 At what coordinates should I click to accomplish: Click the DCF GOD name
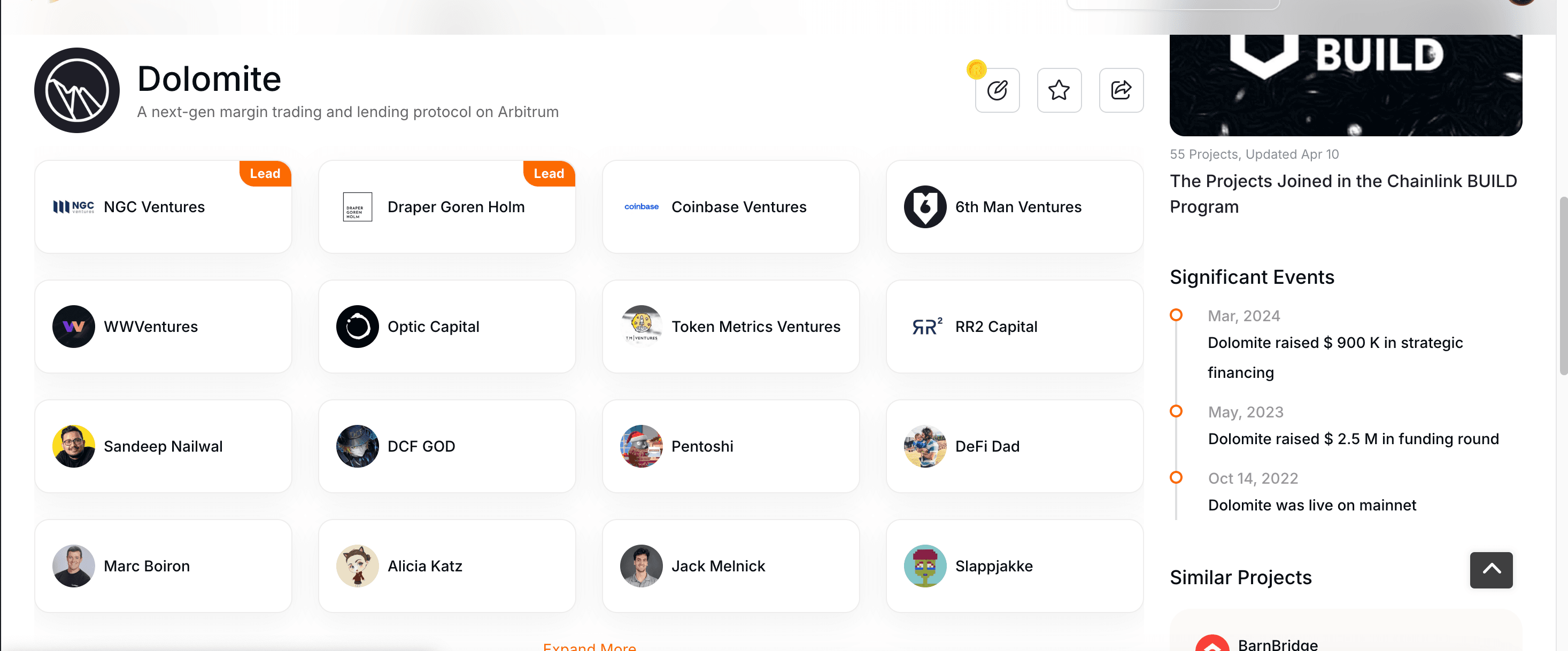click(421, 446)
